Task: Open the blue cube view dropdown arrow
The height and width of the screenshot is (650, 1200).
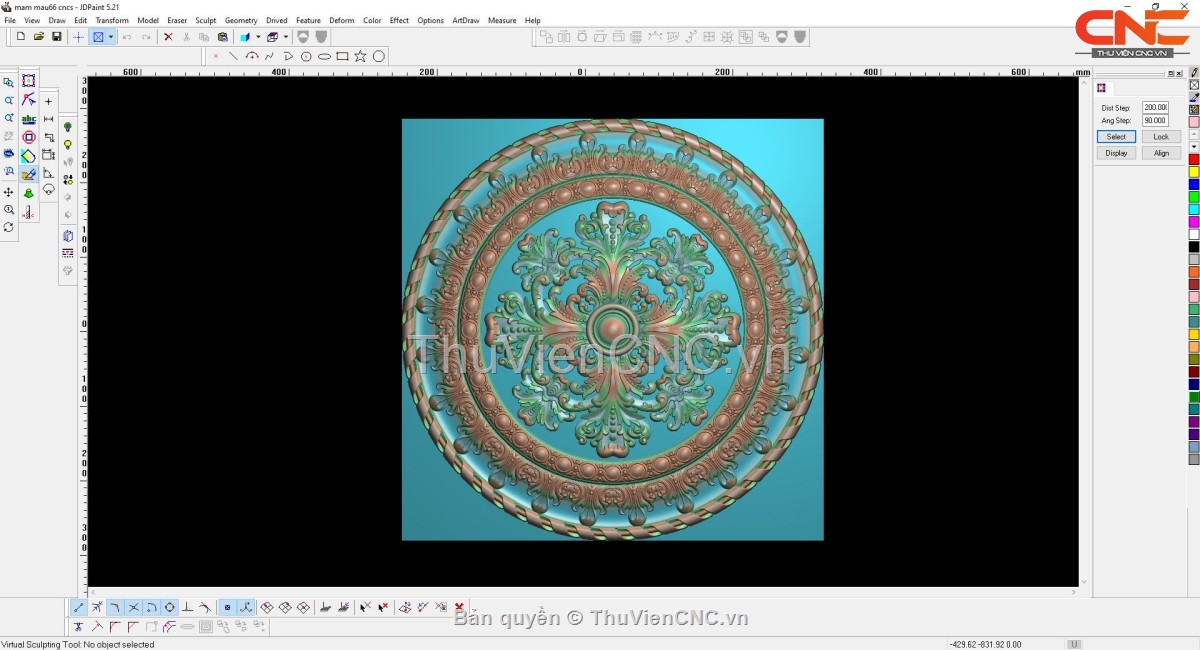Action: coord(256,37)
